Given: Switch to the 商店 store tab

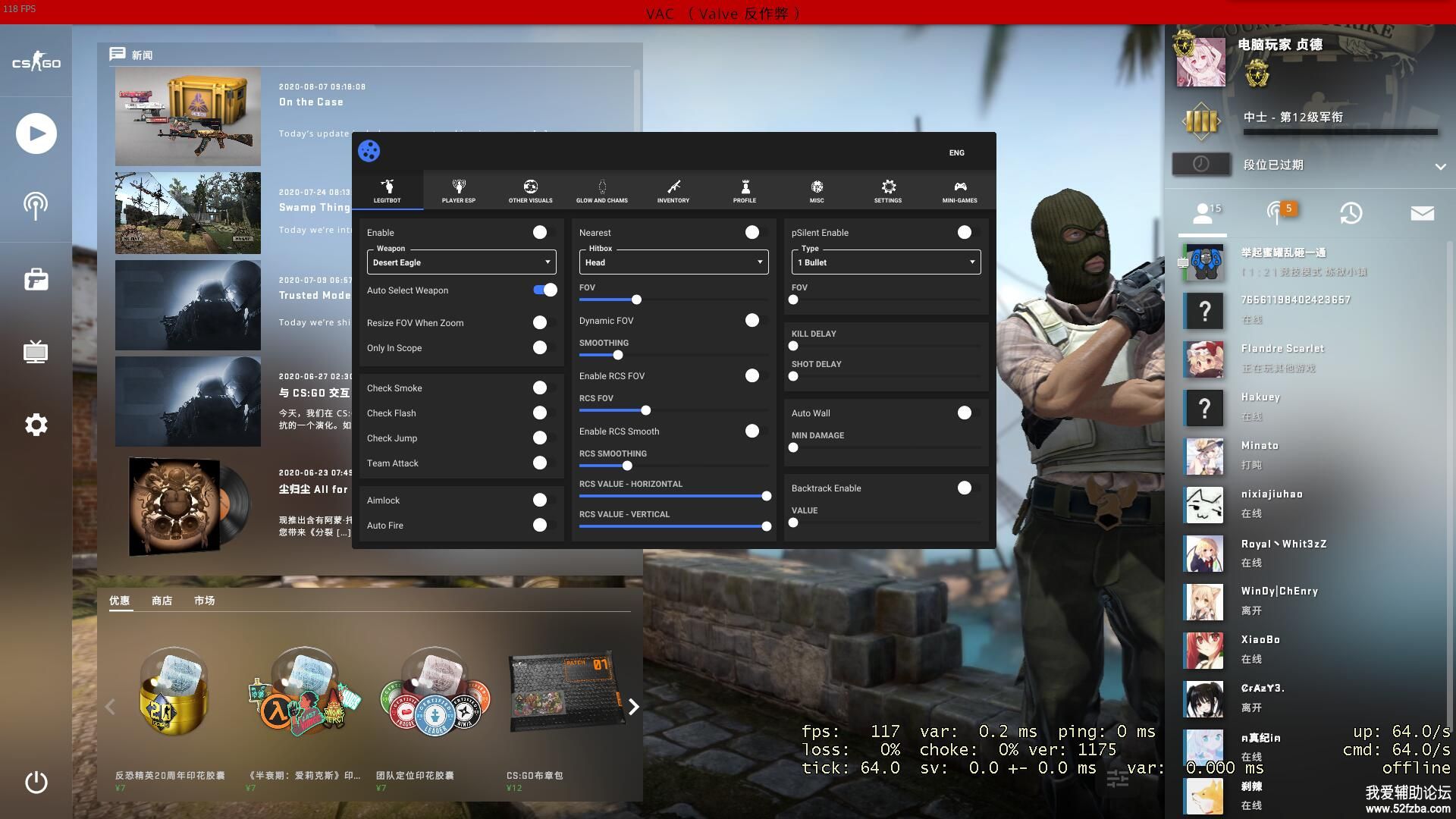Looking at the screenshot, I should click(162, 600).
